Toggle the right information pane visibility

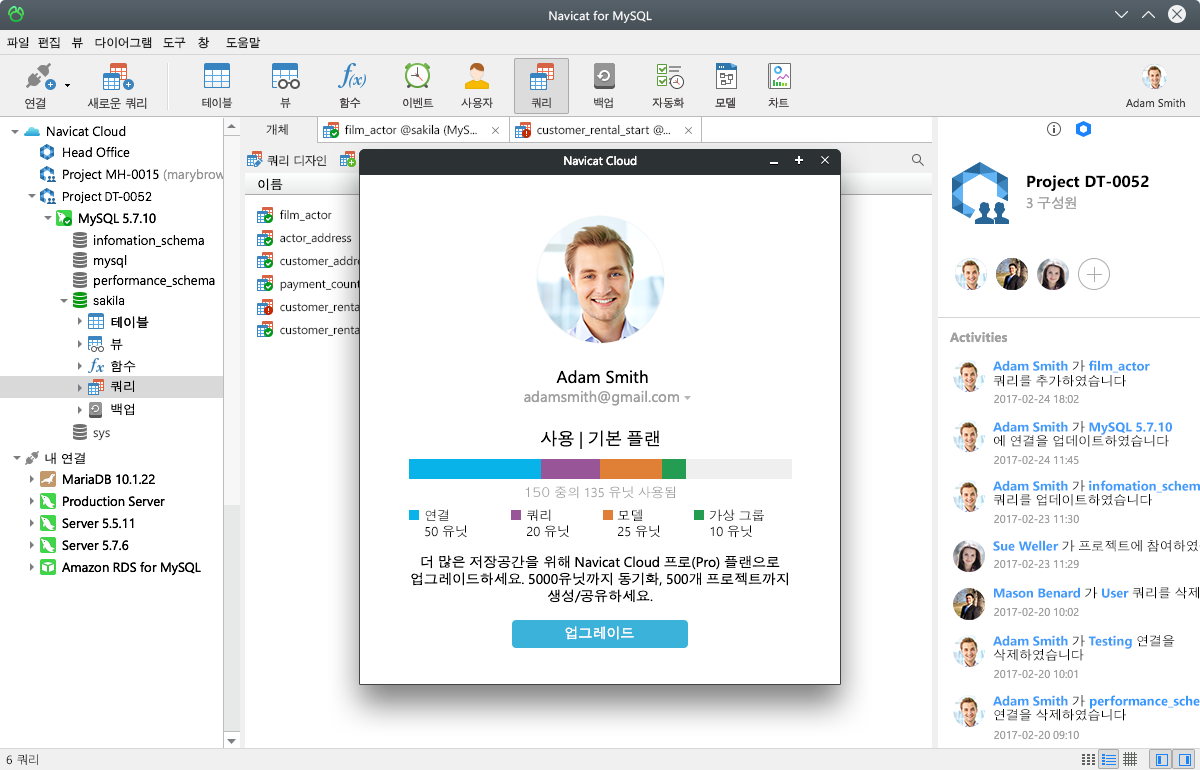[x=1185, y=758]
